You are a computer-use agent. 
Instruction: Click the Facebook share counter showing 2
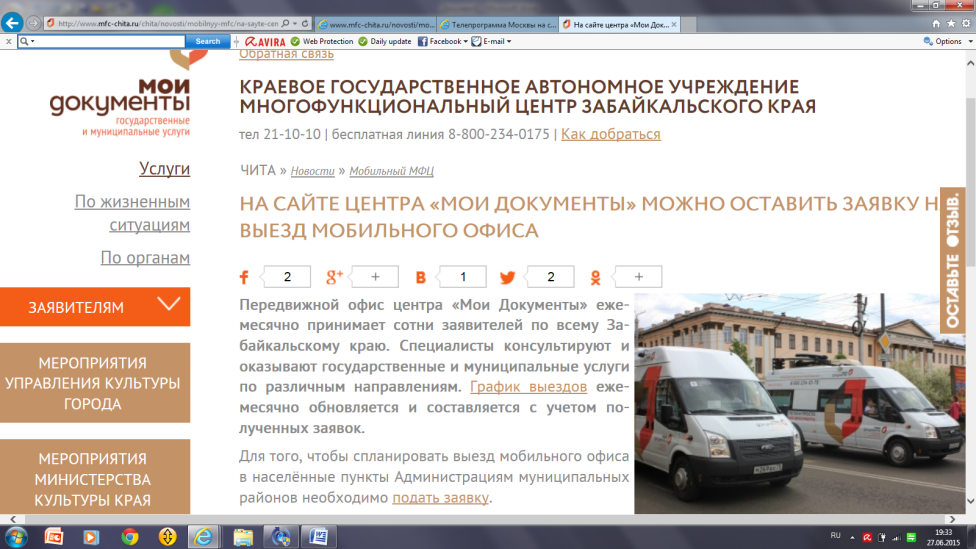(x=285, y=277)
